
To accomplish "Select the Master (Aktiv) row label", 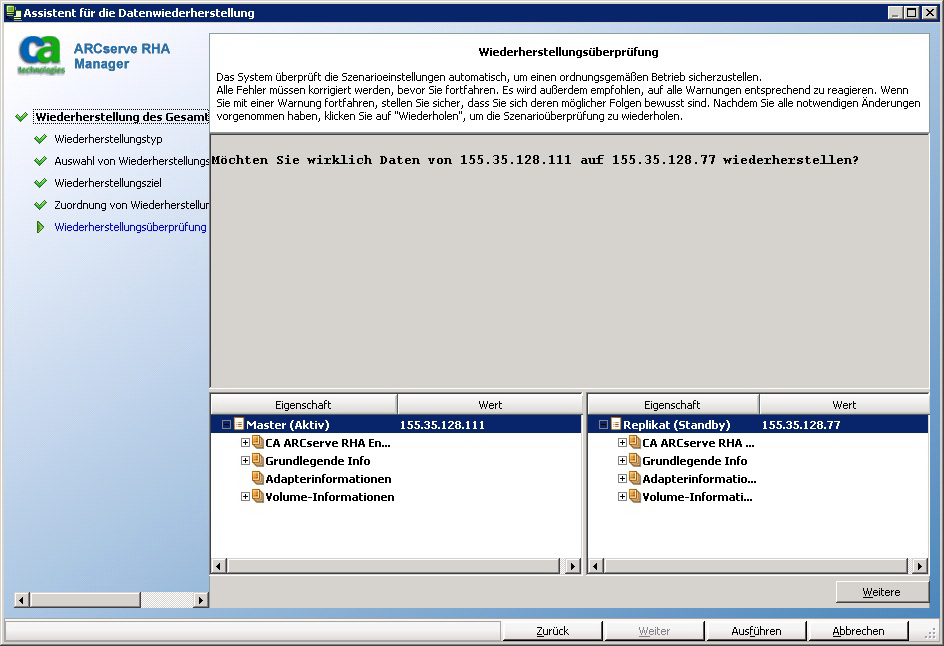I will (288, 424).
